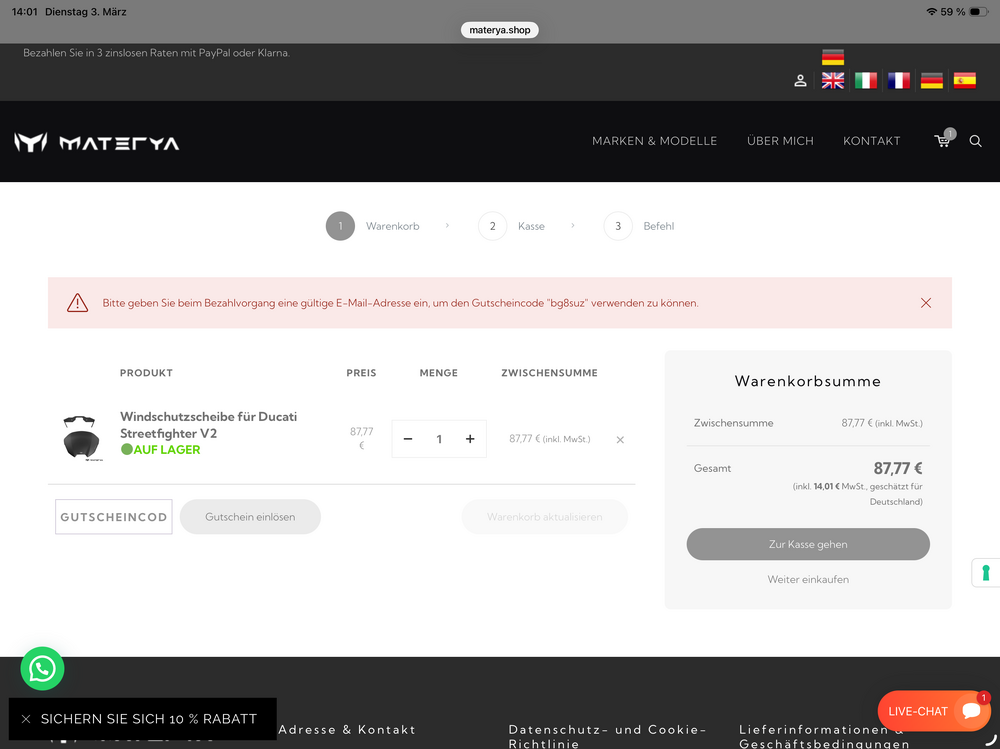Click the materya.shop address bar
This screenshot has width=1000, height=749.
(499, 30)
